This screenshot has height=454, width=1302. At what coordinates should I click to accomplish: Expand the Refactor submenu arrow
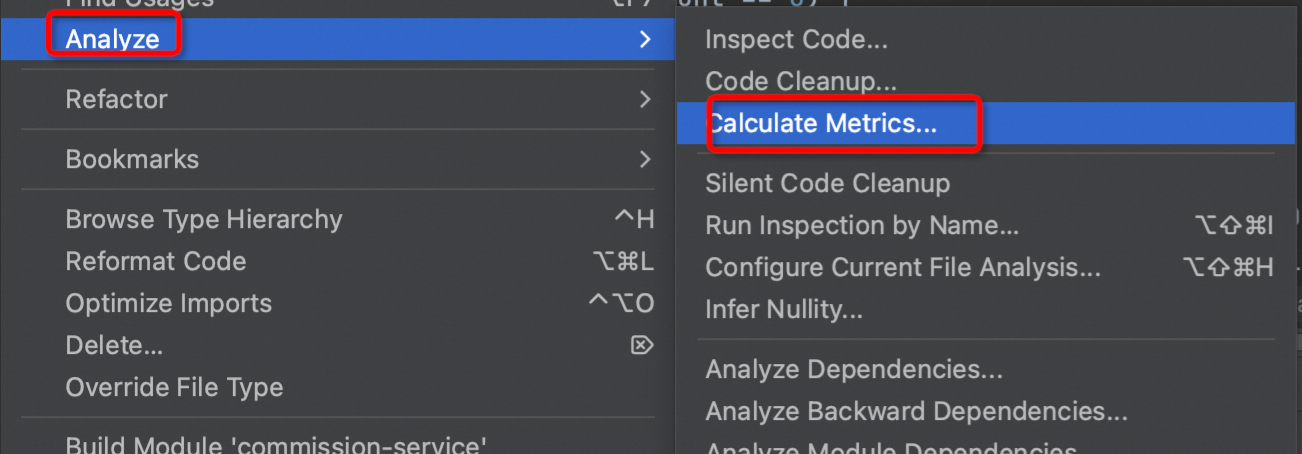(645, 99)
